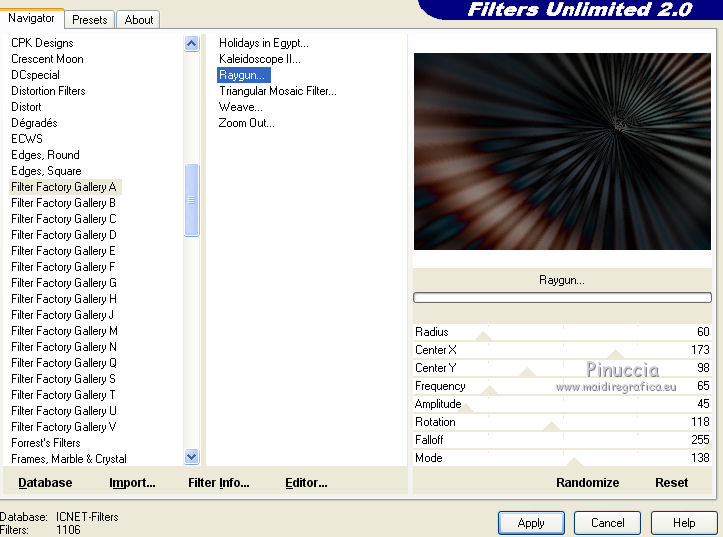This screenshot has width=723, height=537.
Task: Select Frames, Marble & Crystal category
Action: click(69, 459)
